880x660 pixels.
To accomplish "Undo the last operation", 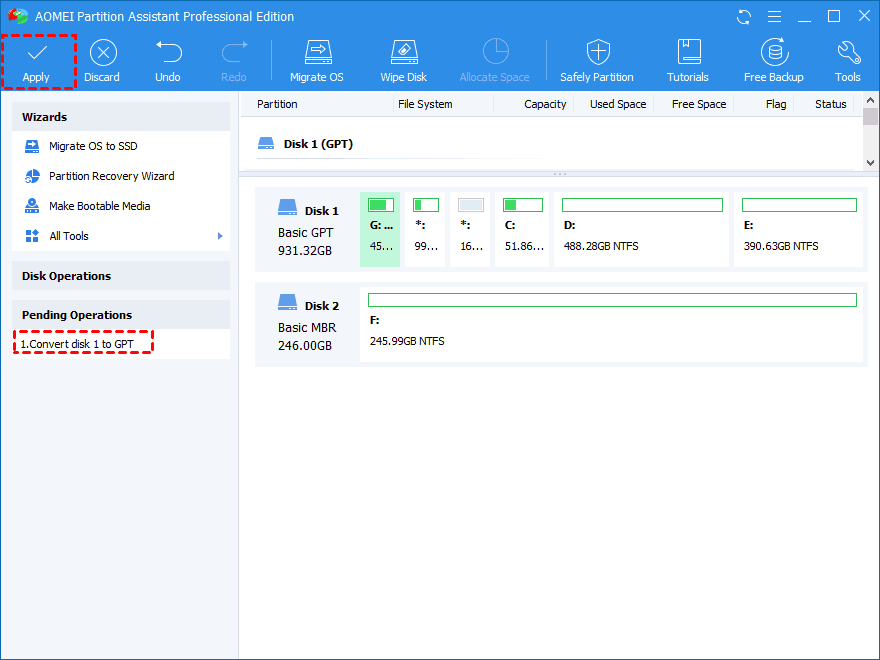I will 168,62.
